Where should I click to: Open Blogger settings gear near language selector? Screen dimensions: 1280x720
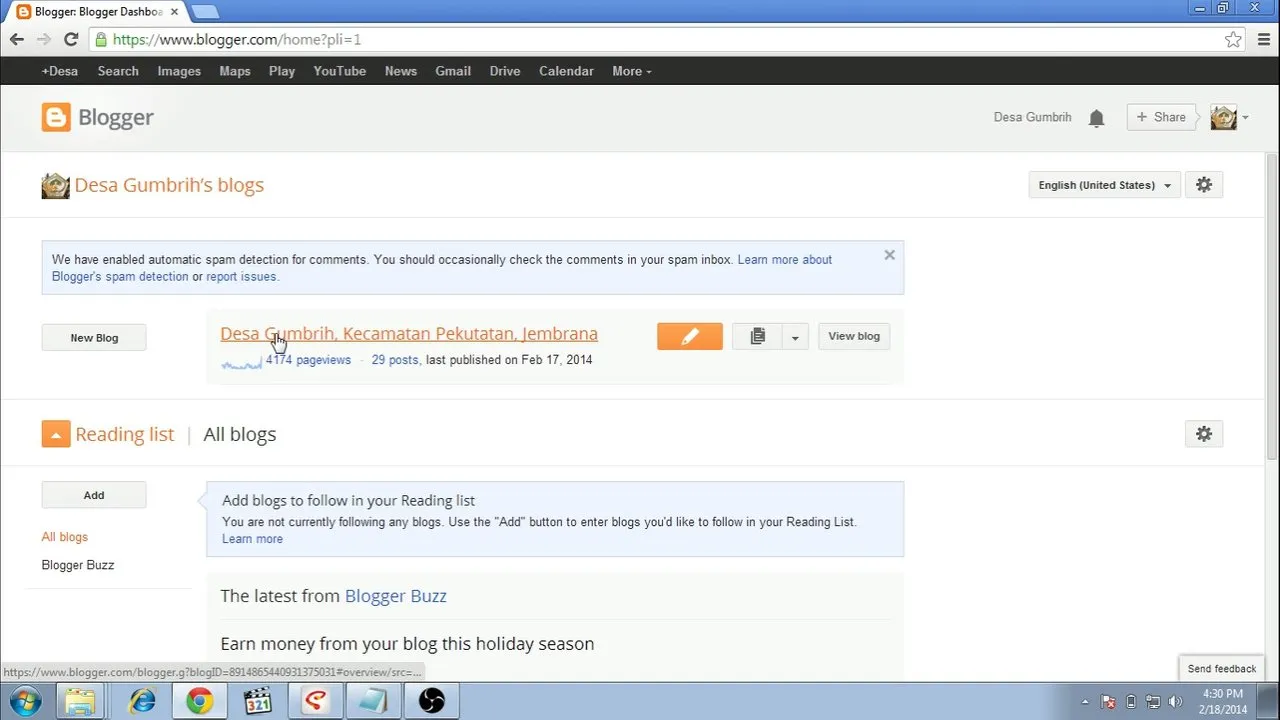point(1204,185)
